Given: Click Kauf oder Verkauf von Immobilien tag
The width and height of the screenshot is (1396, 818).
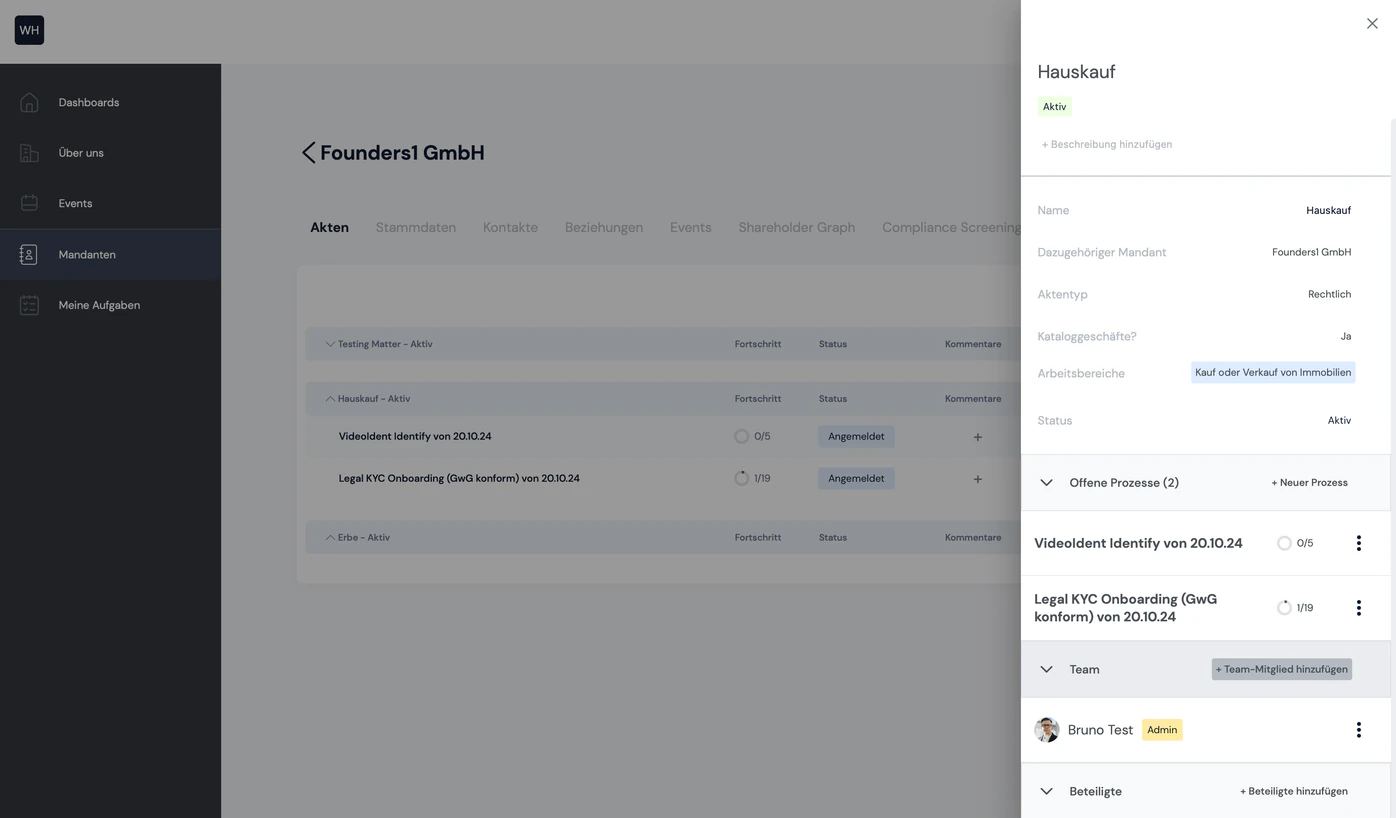Looking at the screenshot, I should [1273, 373].
